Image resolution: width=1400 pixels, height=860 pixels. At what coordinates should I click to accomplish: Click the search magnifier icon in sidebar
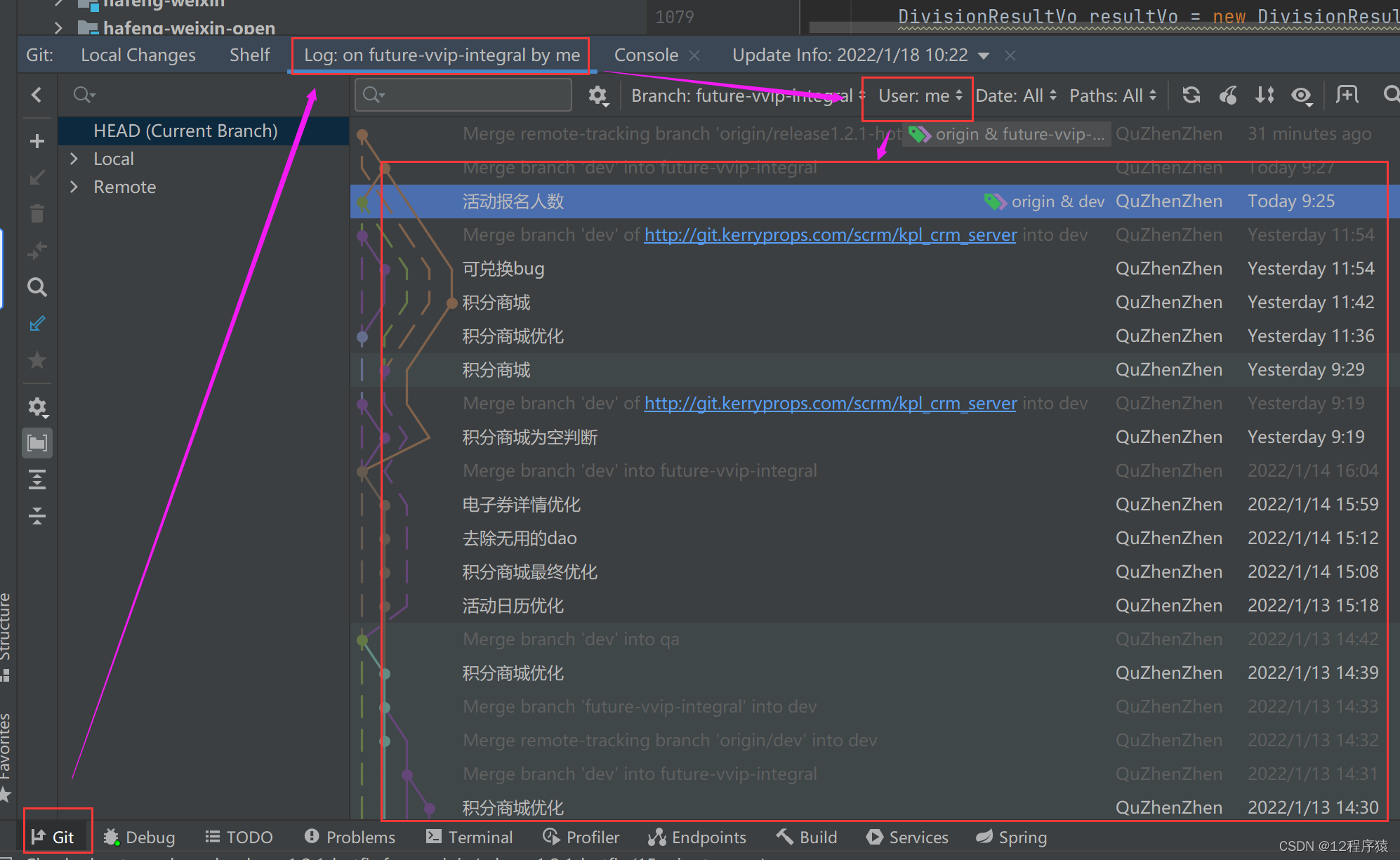click(37, 288)
